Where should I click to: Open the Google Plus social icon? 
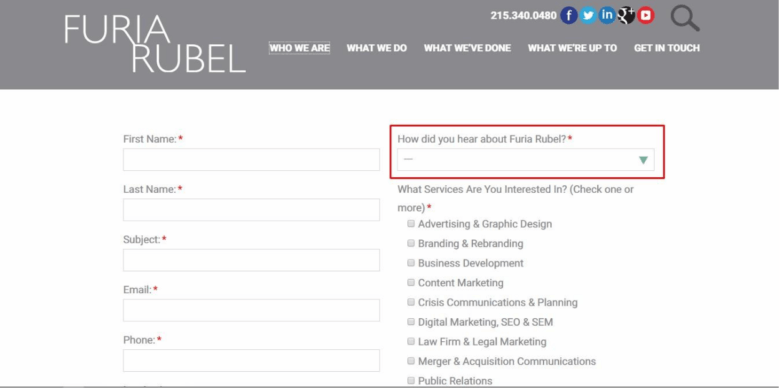tap(626, 15)
